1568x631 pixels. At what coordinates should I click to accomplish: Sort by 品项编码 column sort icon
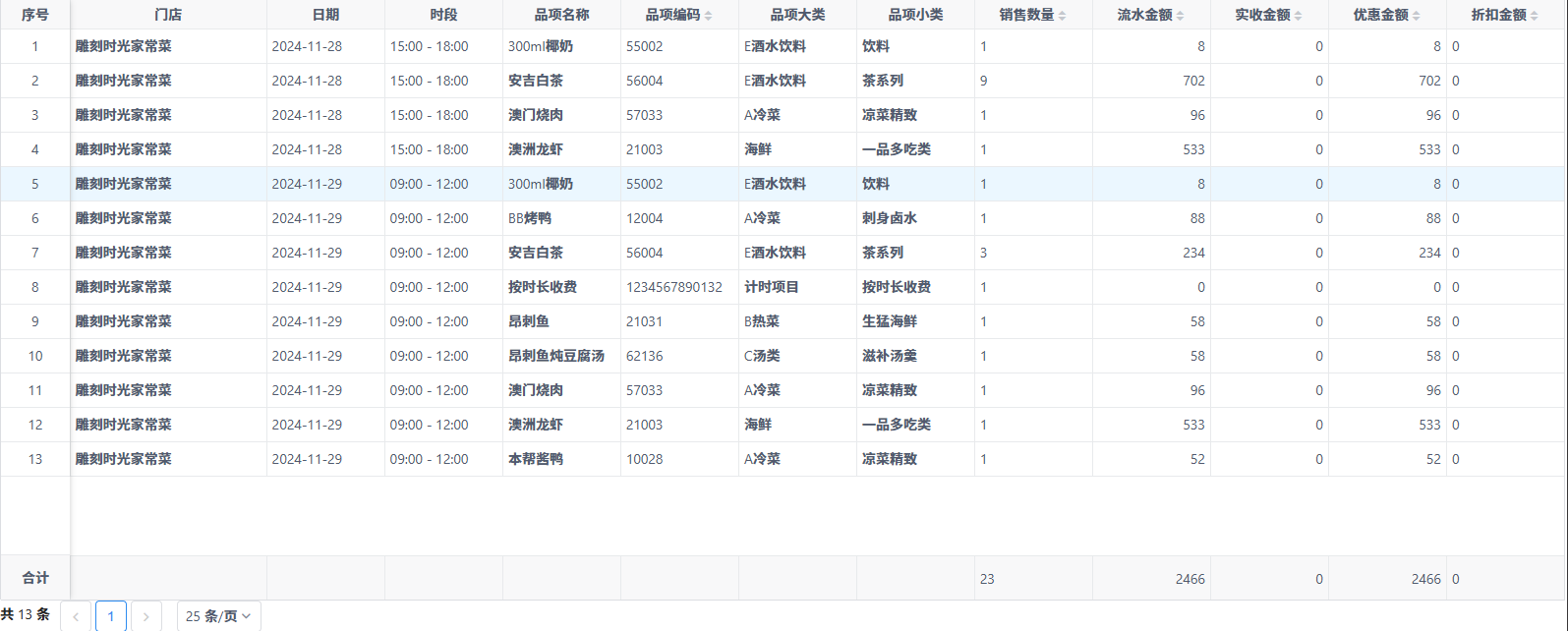708,16
